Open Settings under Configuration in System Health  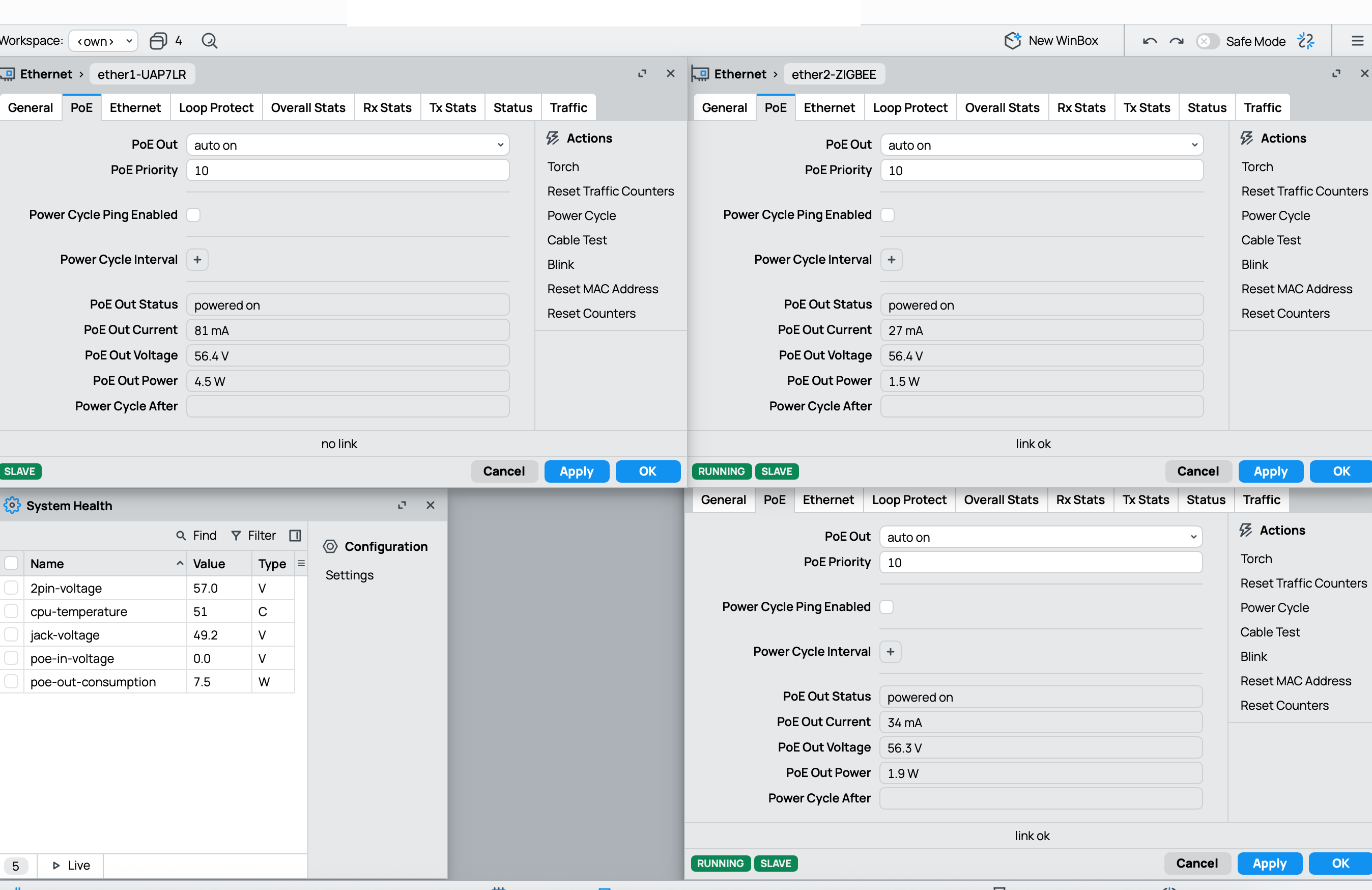pos(349,575)
